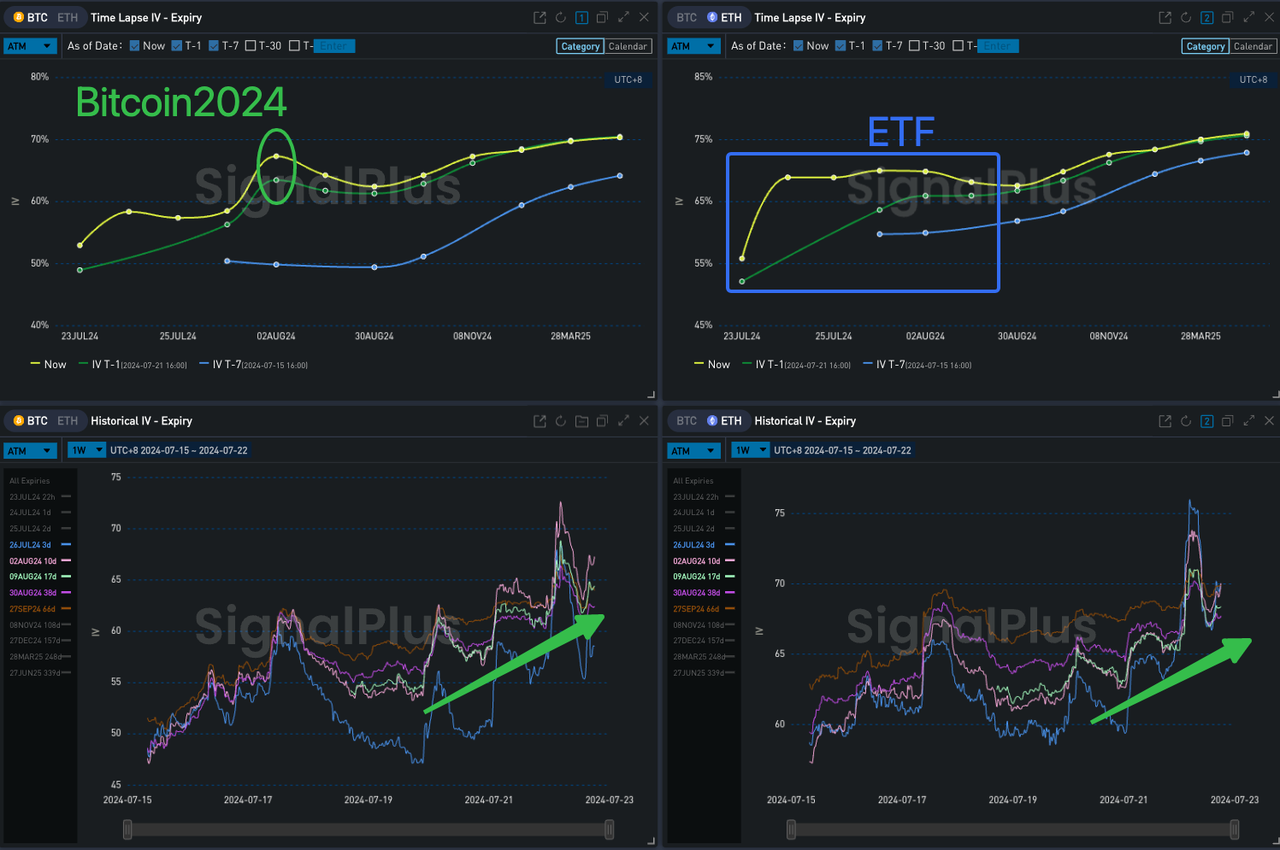Uncheck T-7 in ETH Time Lapse panel
The width and height of the screenshot is (1280, 850).
878,46
